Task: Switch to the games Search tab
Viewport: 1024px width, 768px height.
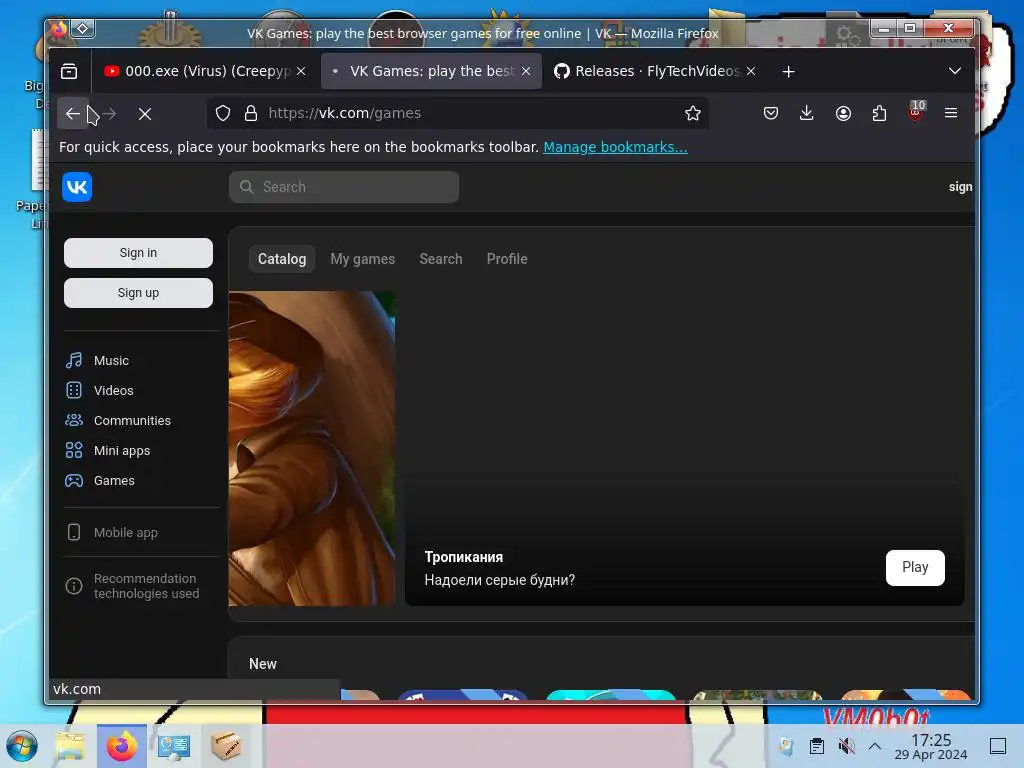Action: point(441,259)
